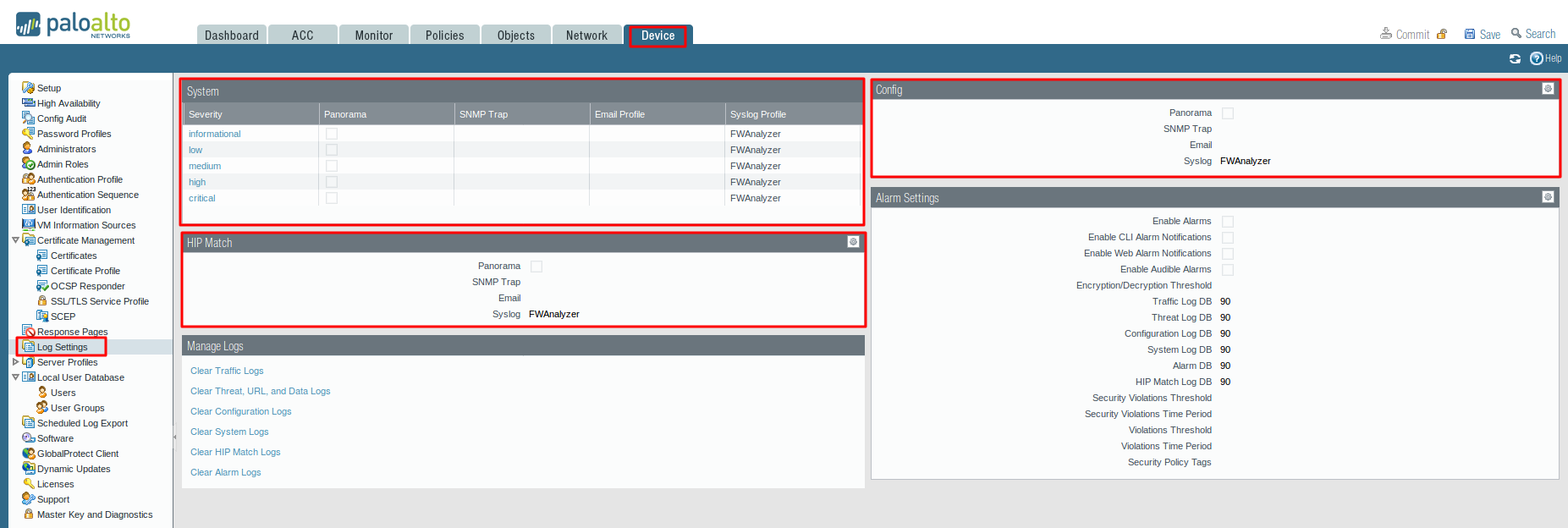Expand the Server Profiles tree node
This screenshot has width=1568, height=528.
pos(15,362)
